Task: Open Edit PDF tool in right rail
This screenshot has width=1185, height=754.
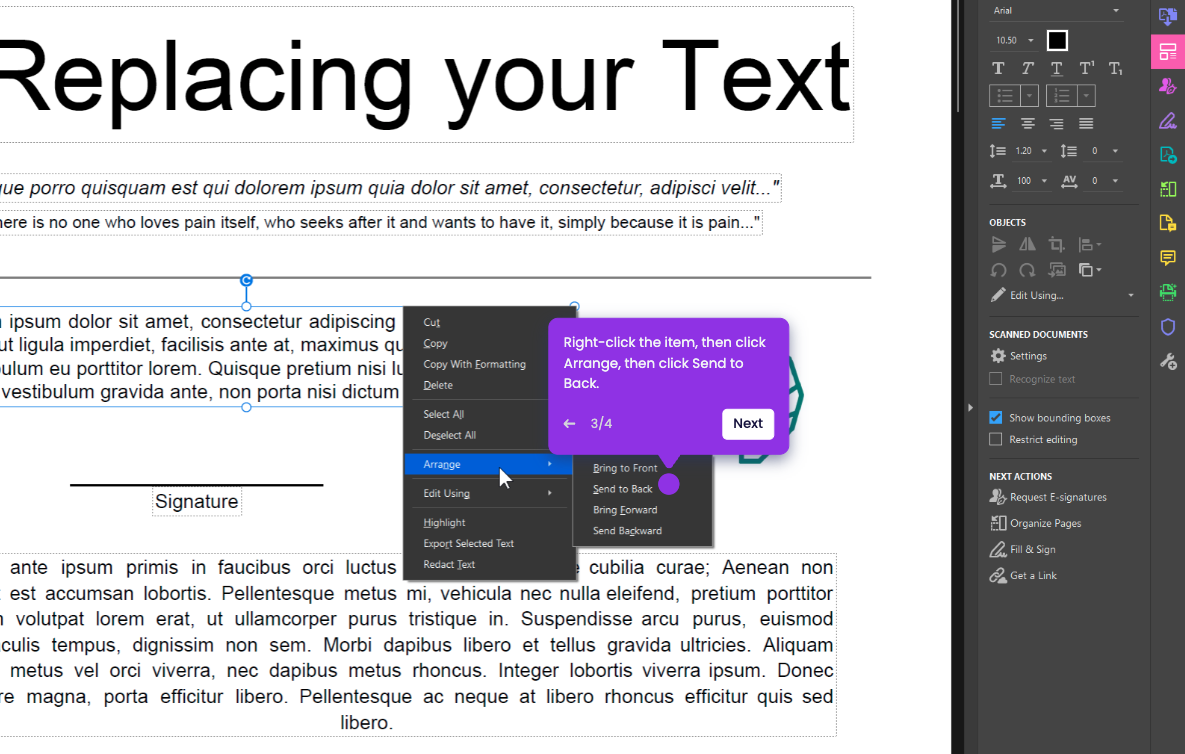Action: (x=1168, y=51)
